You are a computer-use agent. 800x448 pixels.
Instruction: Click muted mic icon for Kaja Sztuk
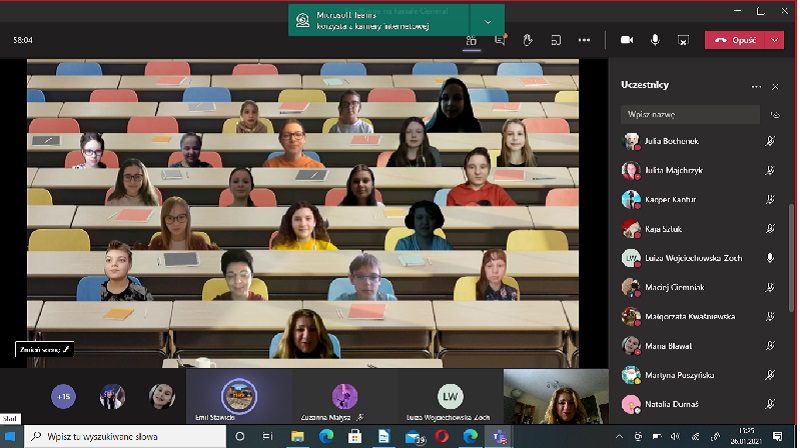tap(770, 229)
